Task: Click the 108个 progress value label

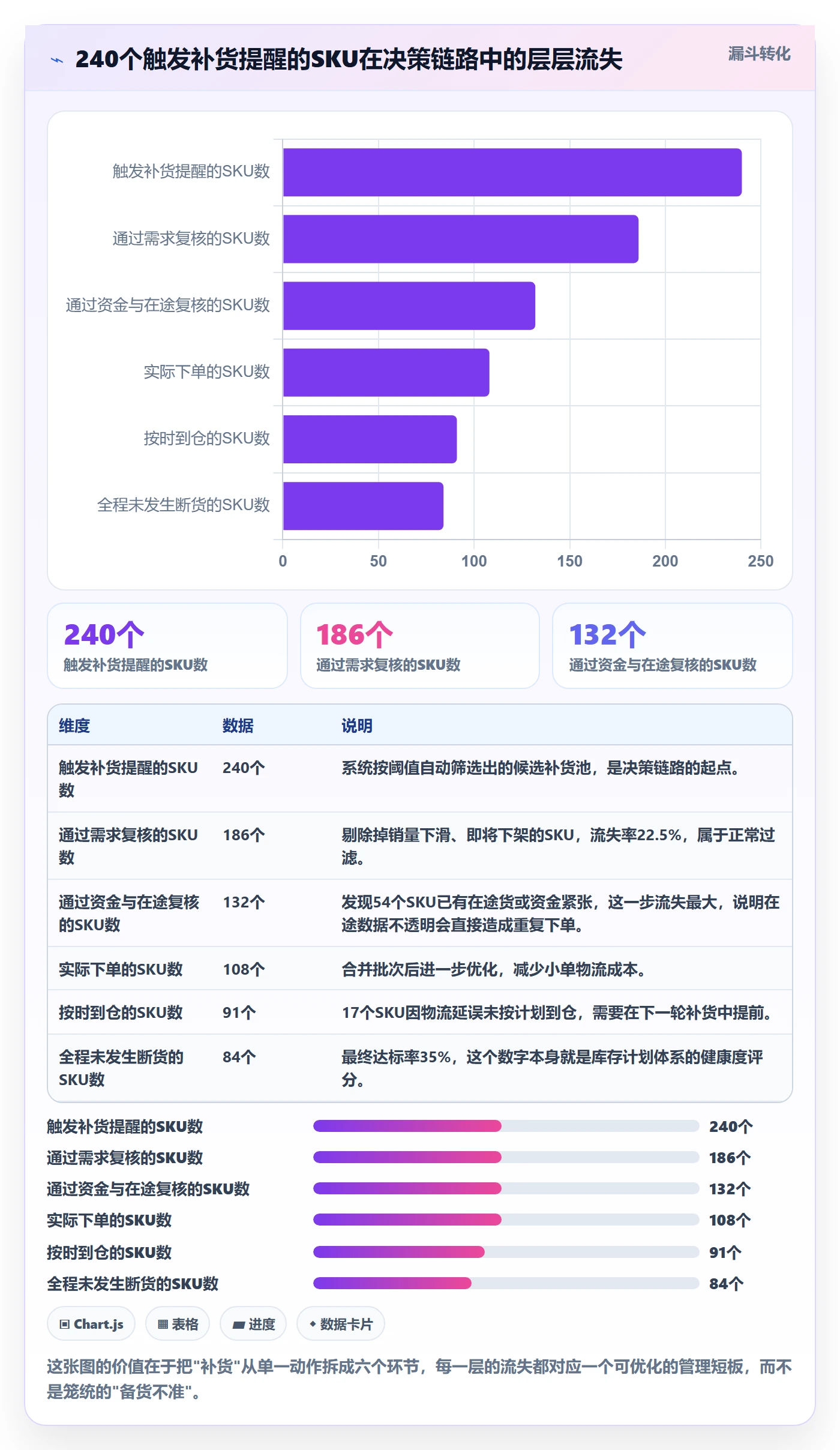Action: [730, 1220]
